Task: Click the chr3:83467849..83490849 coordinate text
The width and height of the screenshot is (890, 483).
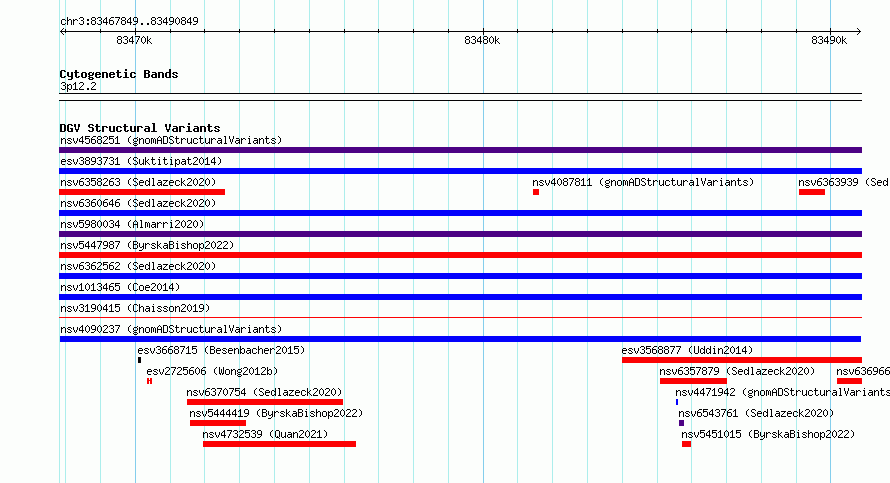Action: [x=129, y=21]
